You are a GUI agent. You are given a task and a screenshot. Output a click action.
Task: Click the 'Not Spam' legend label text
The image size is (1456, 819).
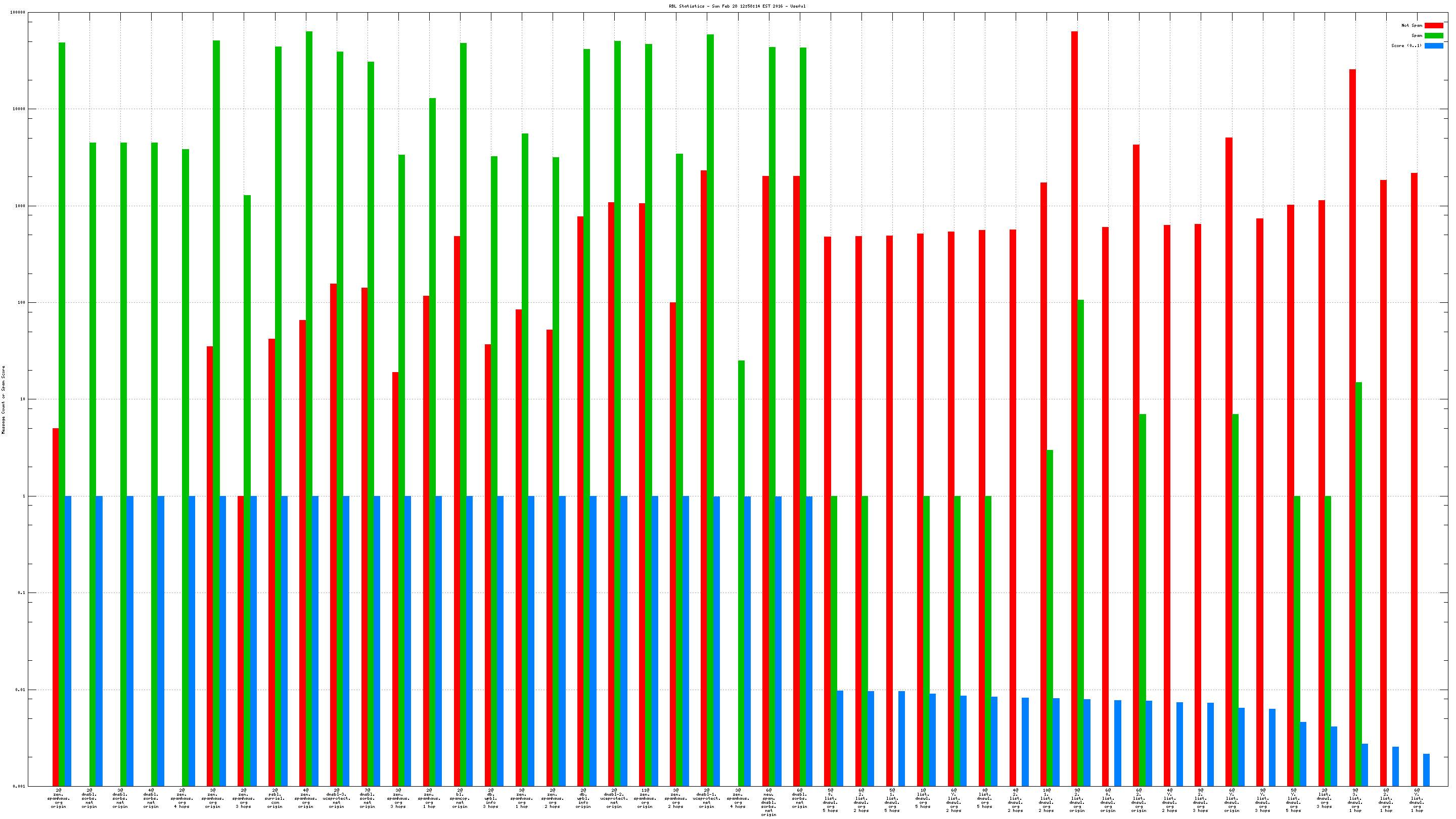1412,25
